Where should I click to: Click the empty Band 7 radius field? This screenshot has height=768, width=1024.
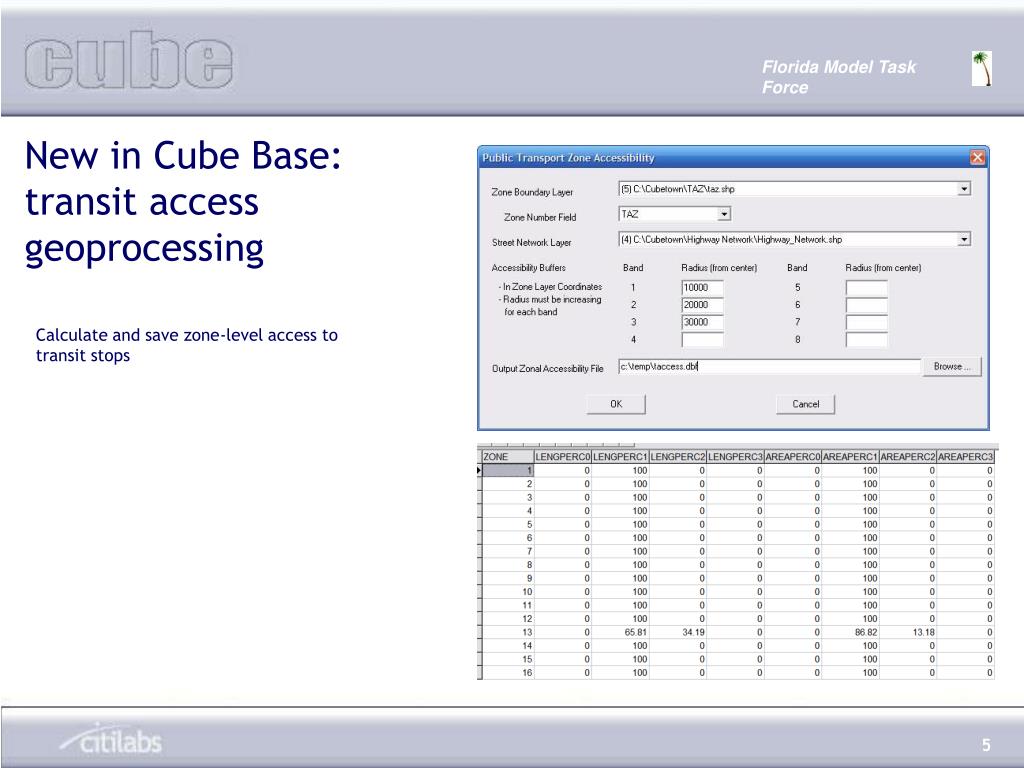coord(867,322)
